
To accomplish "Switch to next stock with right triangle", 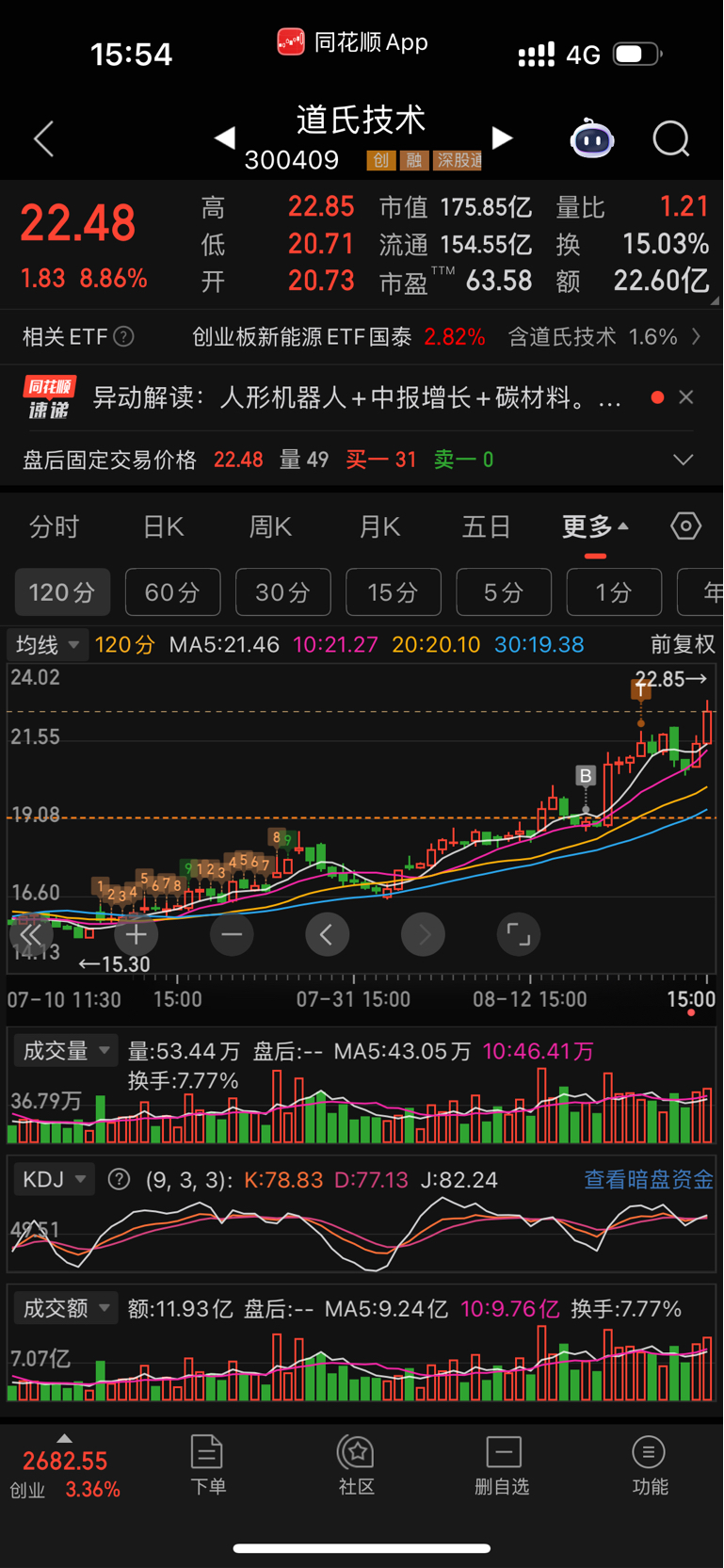I will (503, 138).
